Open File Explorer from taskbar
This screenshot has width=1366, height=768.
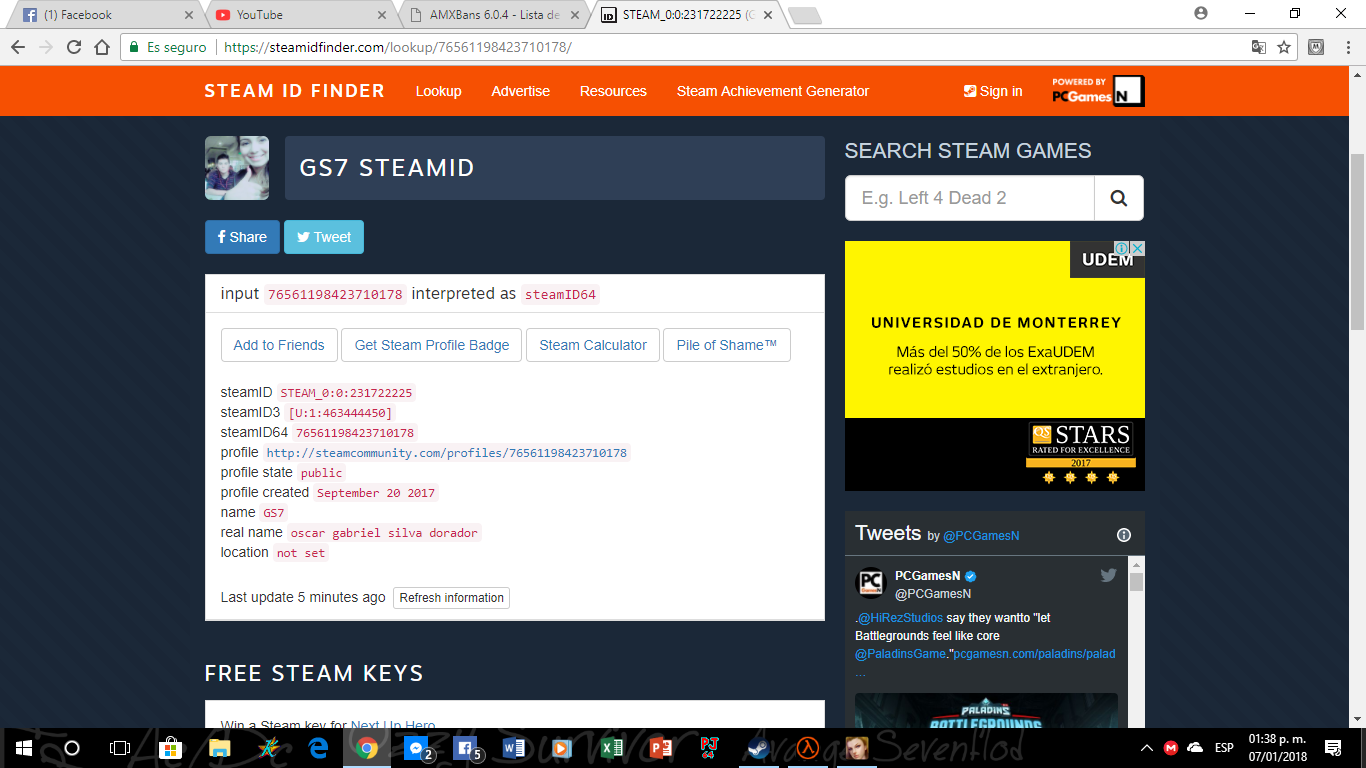219,748
